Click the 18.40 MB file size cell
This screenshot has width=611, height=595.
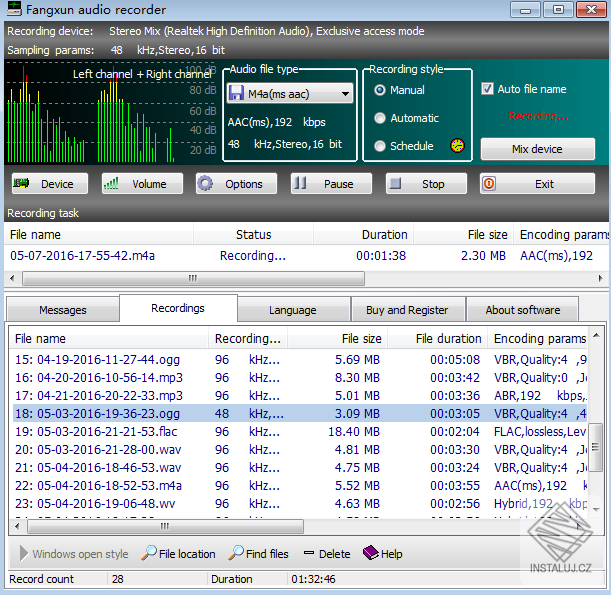(354, 431)
